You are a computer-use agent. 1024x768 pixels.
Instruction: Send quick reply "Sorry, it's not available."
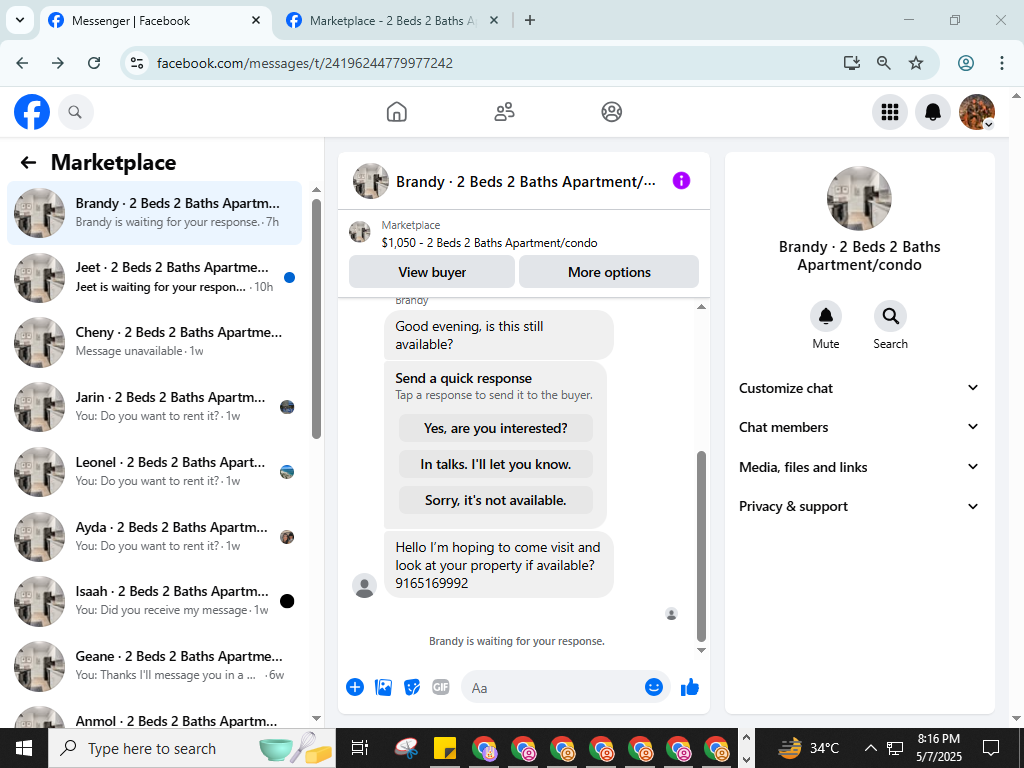pyautogui.click(x=496, y=500)
